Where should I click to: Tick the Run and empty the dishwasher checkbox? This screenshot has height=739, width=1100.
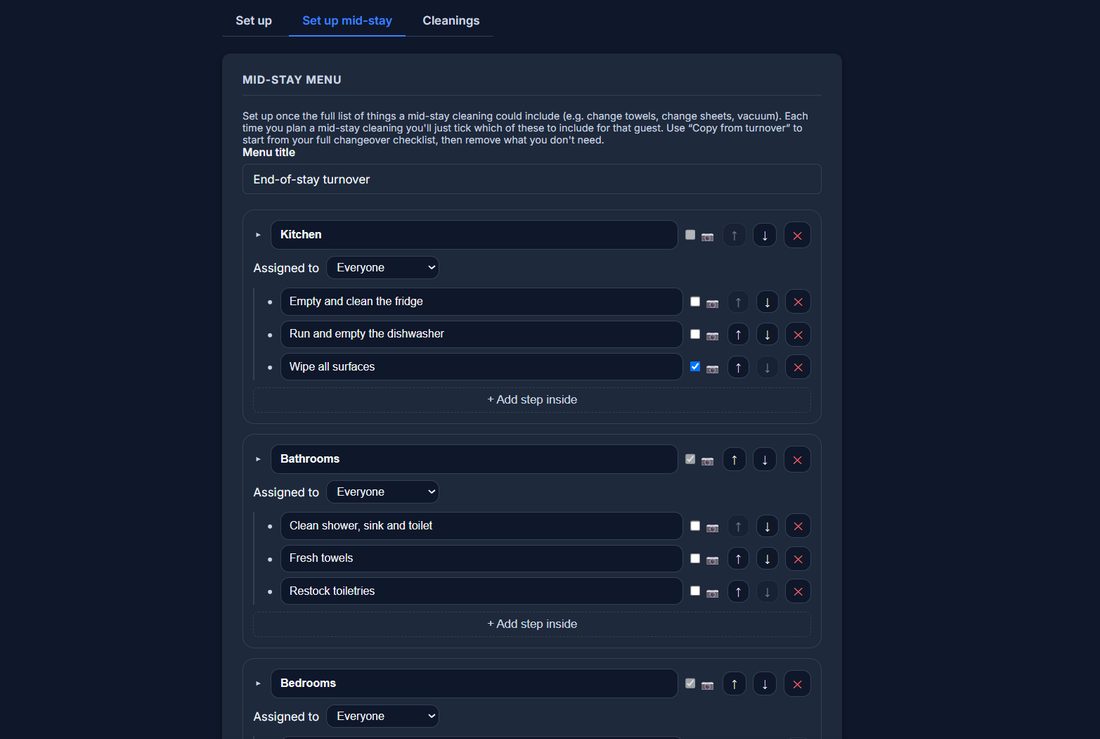click(695, 334)
